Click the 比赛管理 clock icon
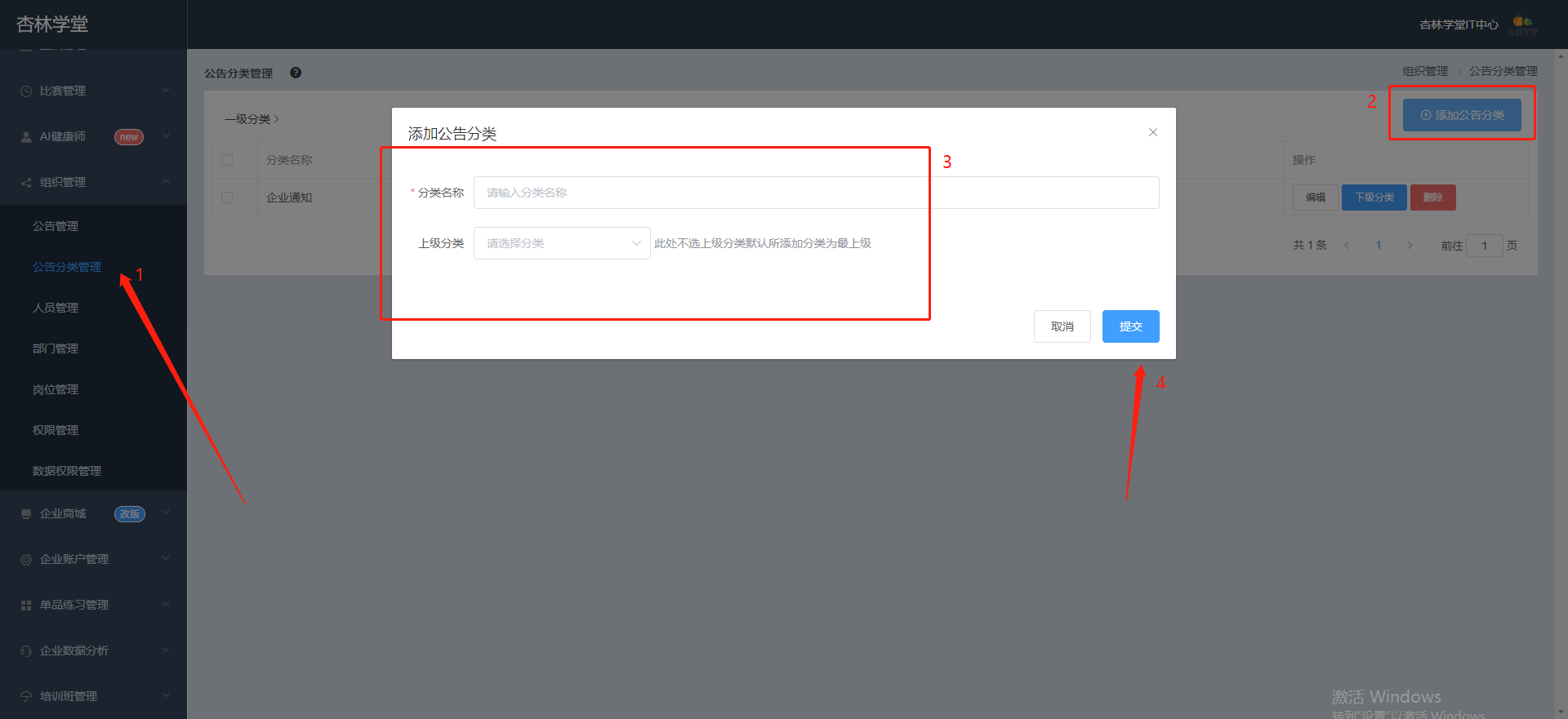Image resolution: width=1568 pixels, height=719 pixels. tap(26, 91)
